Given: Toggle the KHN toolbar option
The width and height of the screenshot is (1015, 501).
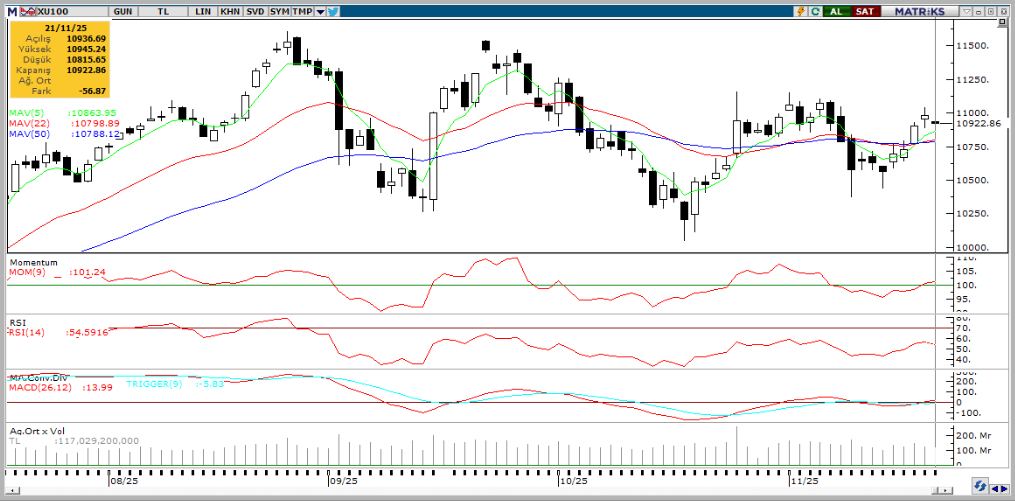Looking at the screenshot, I should tap(229, 10).
